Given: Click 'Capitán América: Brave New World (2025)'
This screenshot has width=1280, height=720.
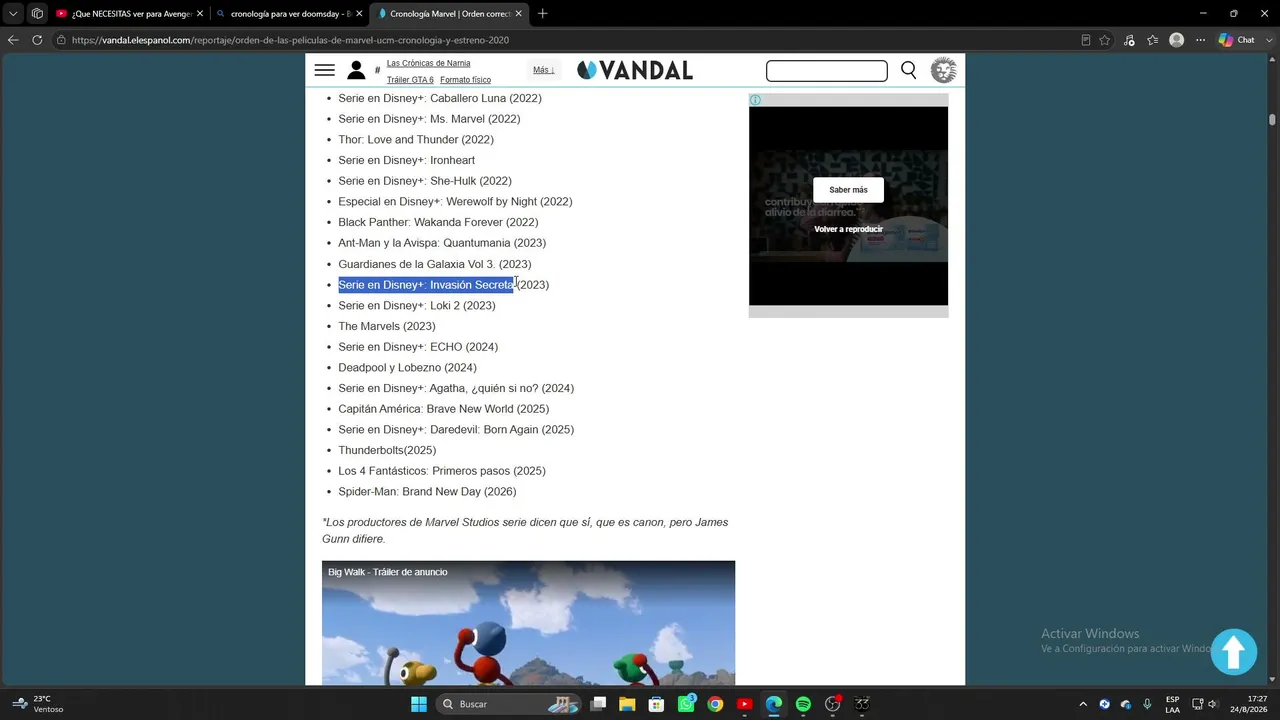Looking at the screenshot, I should [443, 409].
